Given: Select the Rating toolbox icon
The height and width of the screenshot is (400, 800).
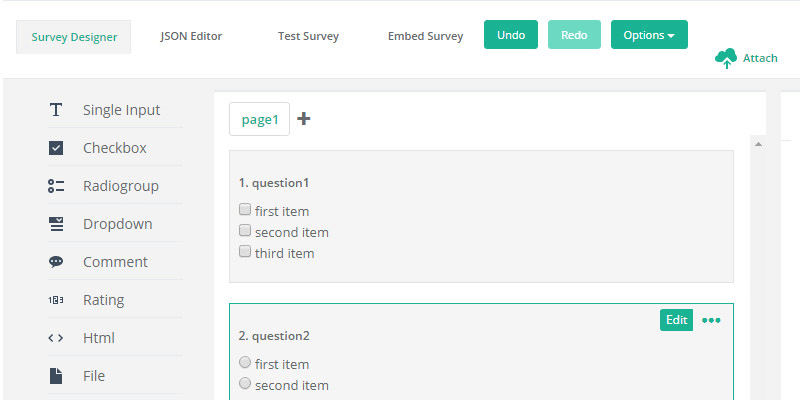Looking at the screenshot, I should [56, 300].
